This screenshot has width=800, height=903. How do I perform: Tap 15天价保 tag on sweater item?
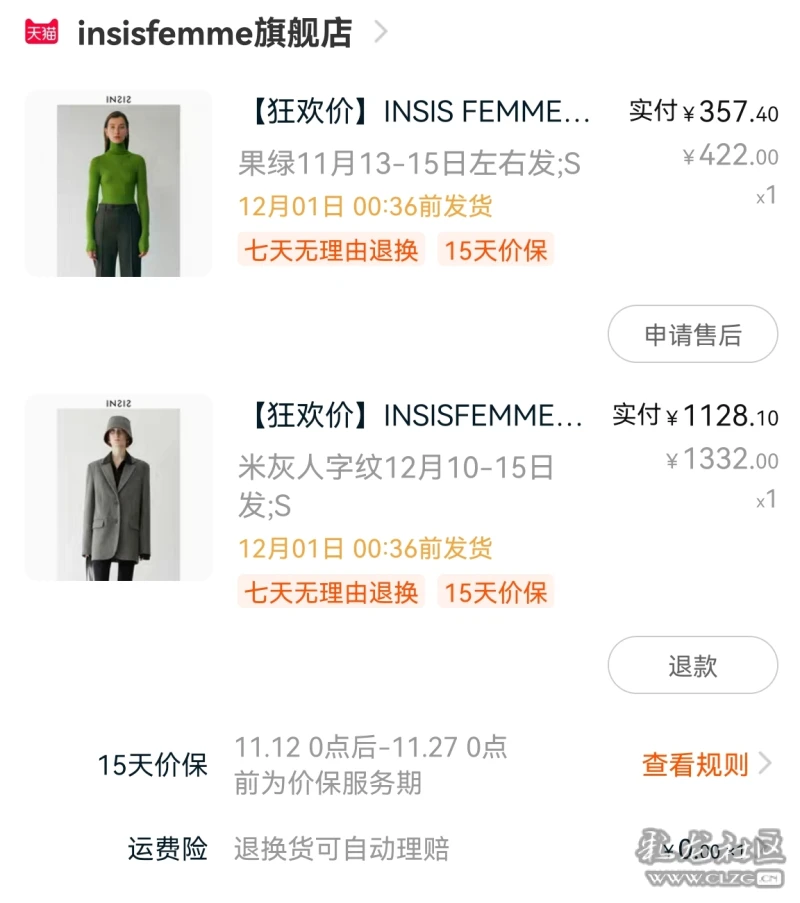pos(496,249)
